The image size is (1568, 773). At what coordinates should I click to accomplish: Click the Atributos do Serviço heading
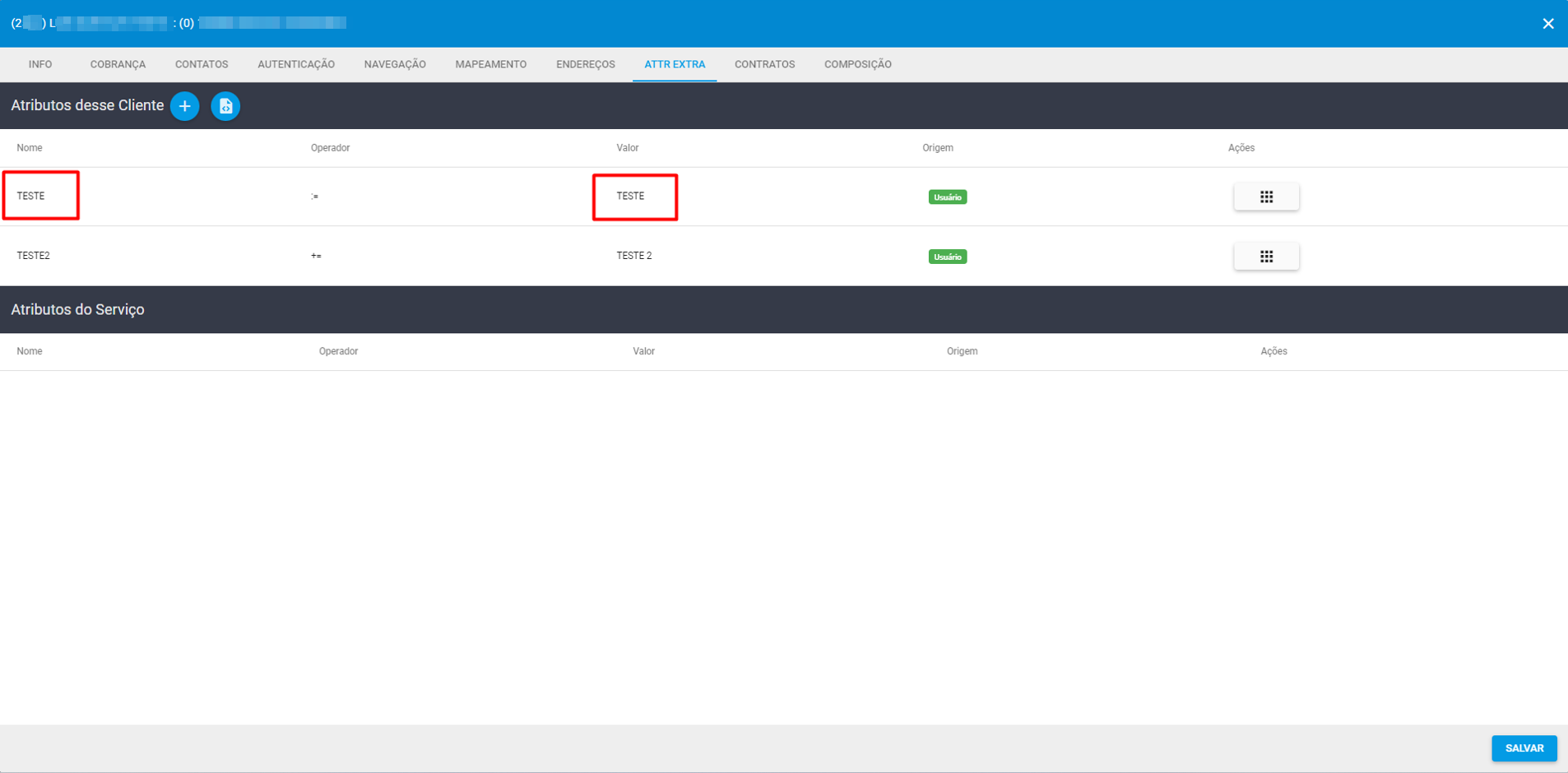(77, 309)
